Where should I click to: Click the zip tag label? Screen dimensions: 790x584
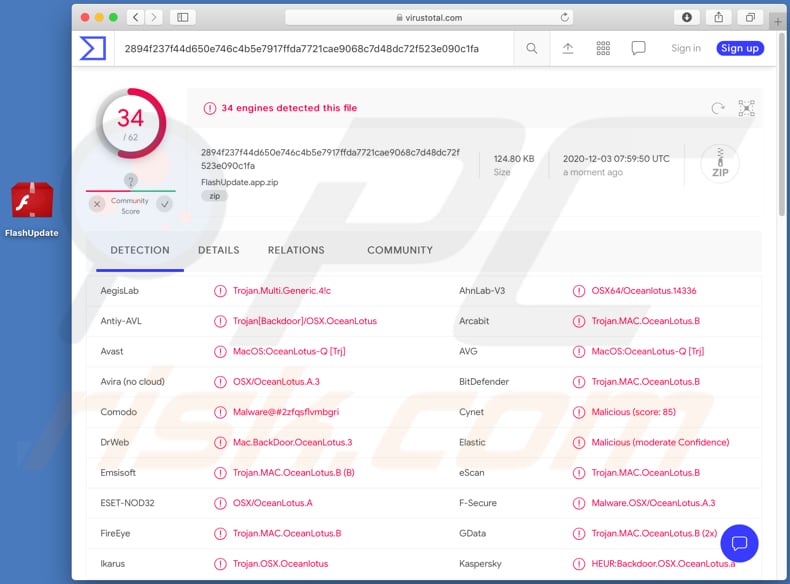point(215,196)
